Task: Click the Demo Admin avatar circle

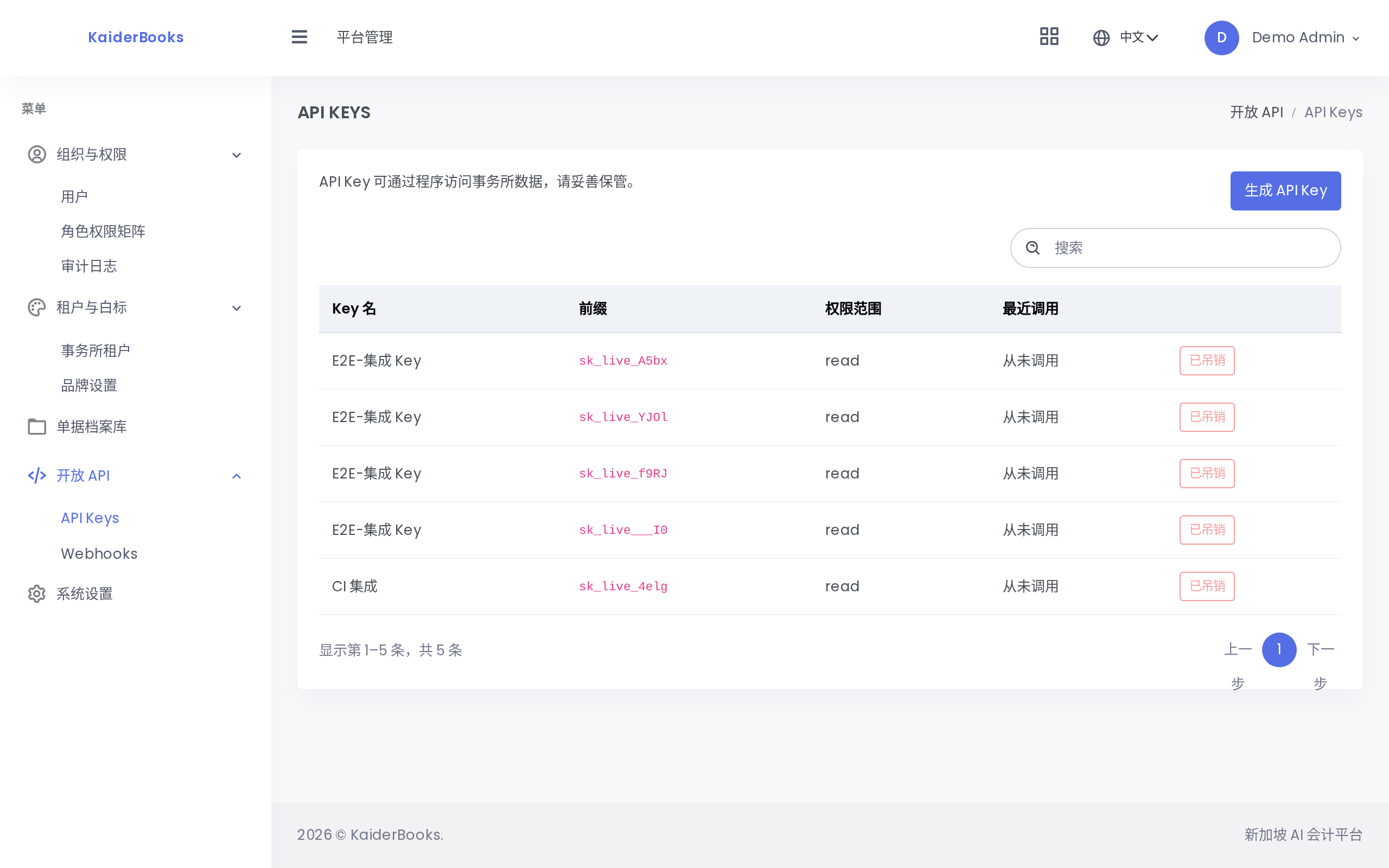Action: (1221, 38)
